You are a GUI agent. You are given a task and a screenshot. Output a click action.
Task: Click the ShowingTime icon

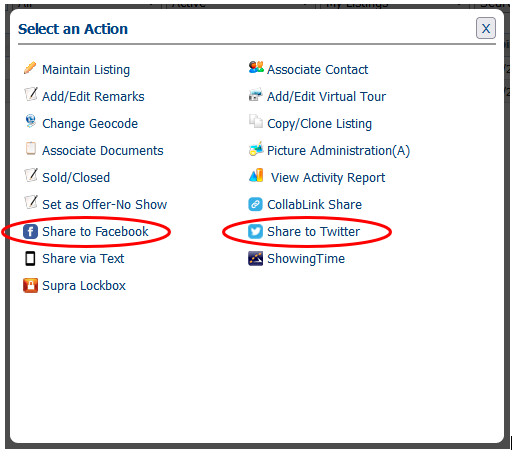[255, 258]
